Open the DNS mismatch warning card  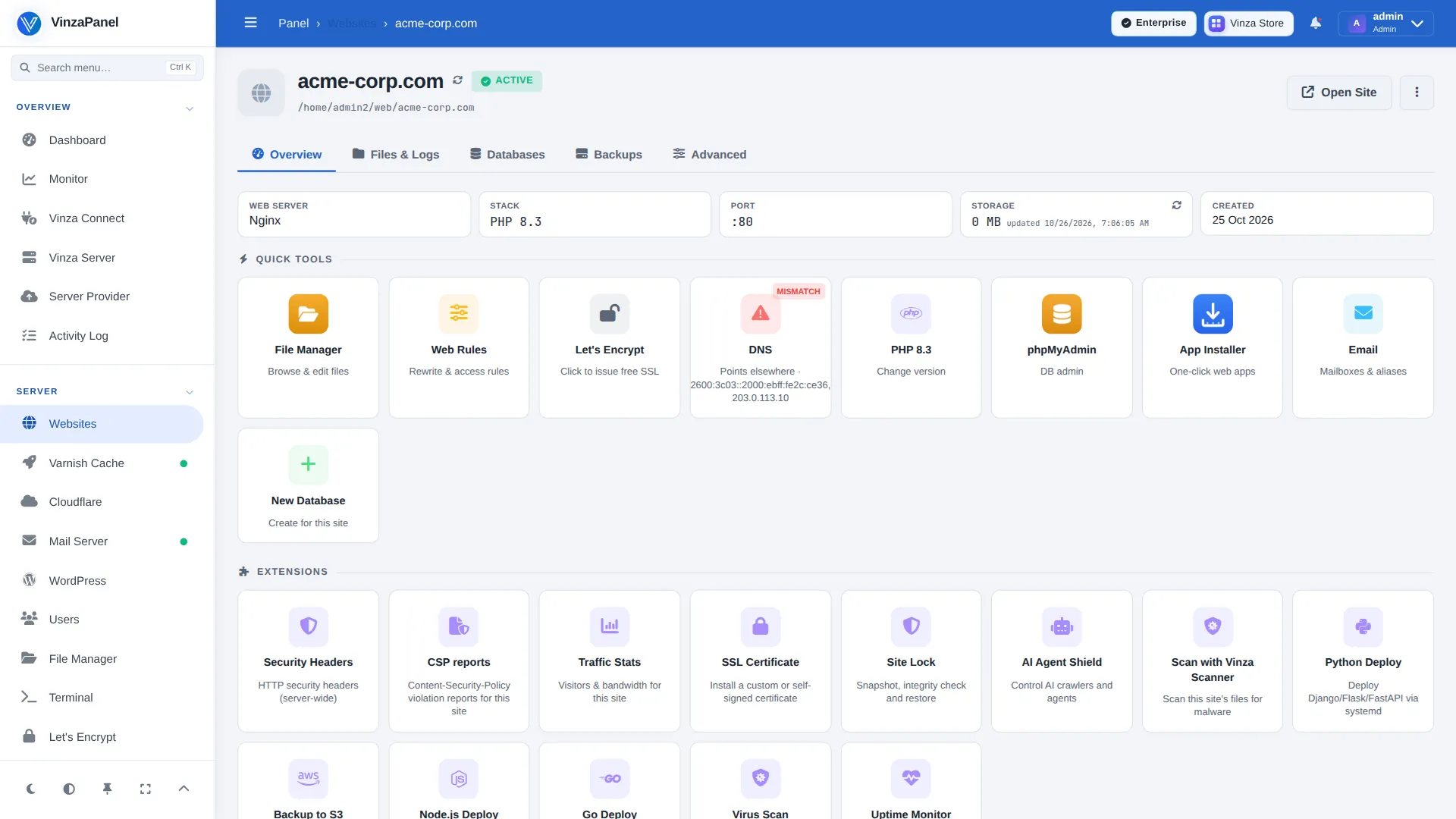[760, 347]
